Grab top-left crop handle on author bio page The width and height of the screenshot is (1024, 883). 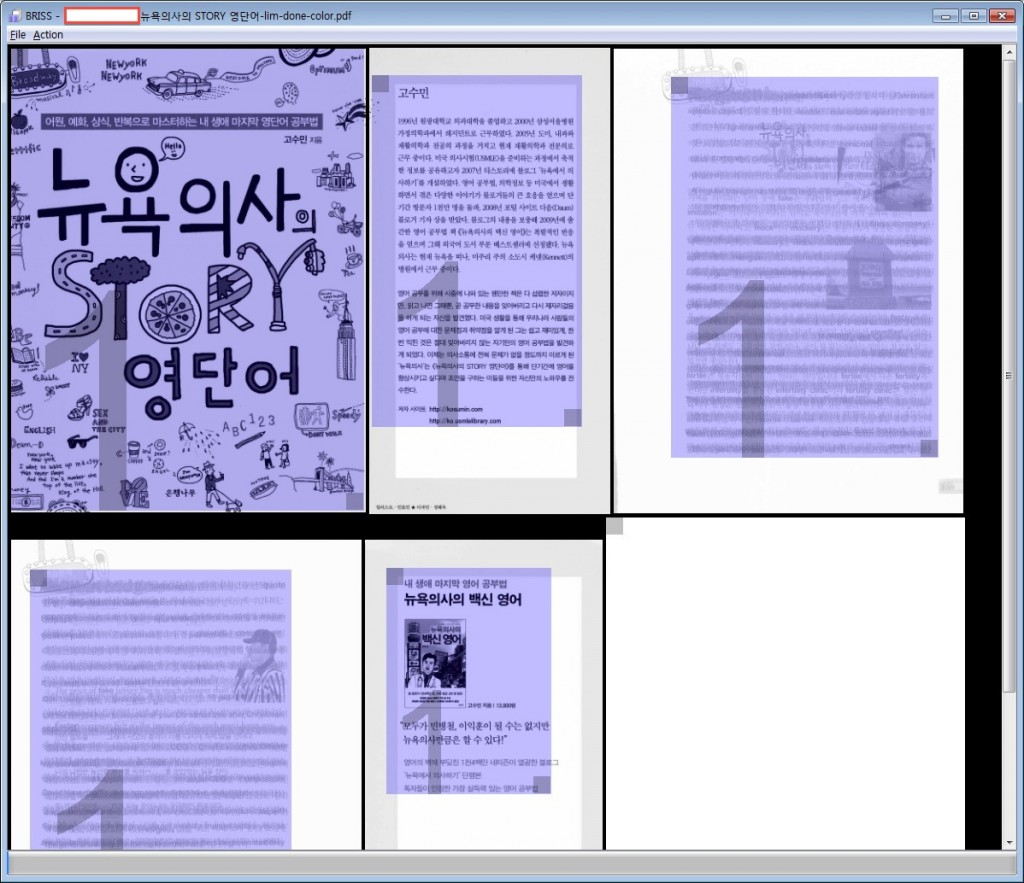380,84
